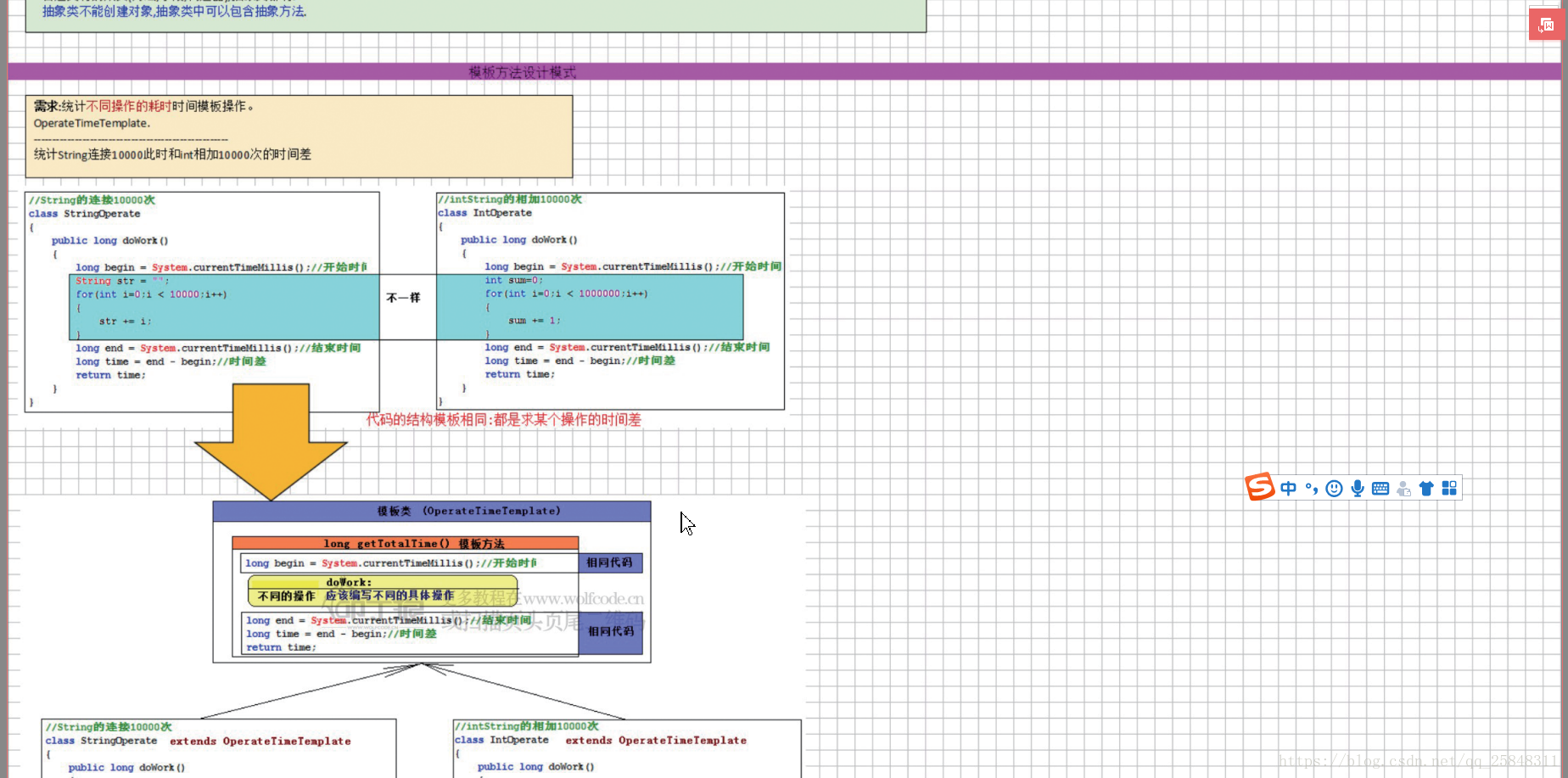Click the IME account login person icon

click(x=1403, y=488)
